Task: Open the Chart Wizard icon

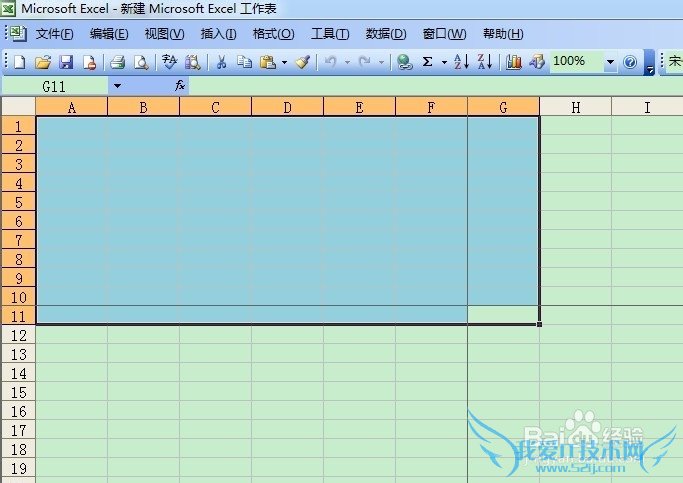Action: pos(514,62)
